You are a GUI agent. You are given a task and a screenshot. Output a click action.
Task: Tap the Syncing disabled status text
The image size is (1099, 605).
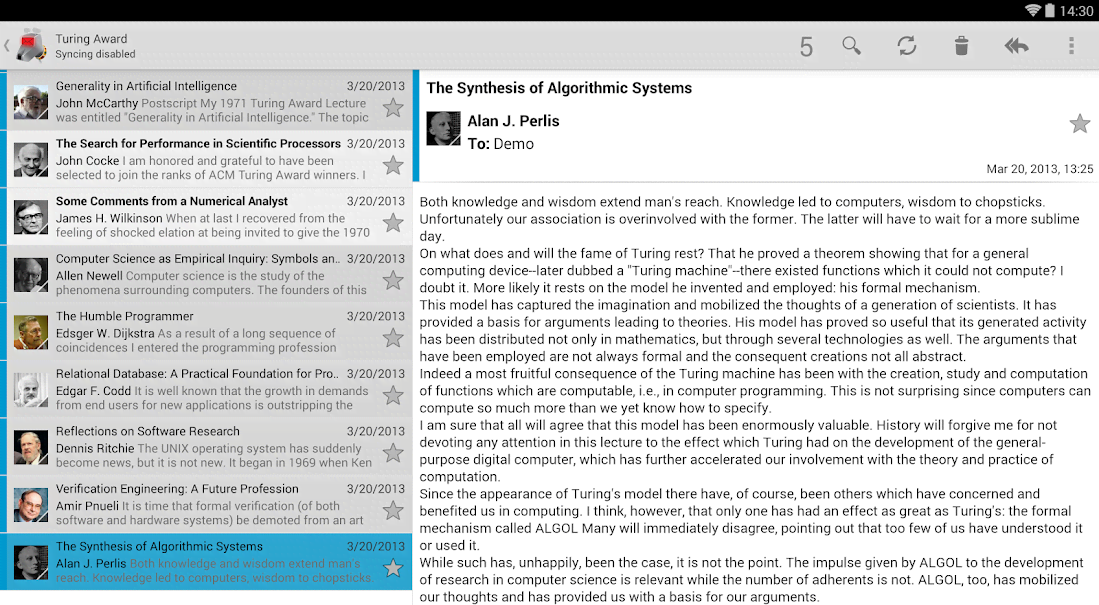[95, 54]
